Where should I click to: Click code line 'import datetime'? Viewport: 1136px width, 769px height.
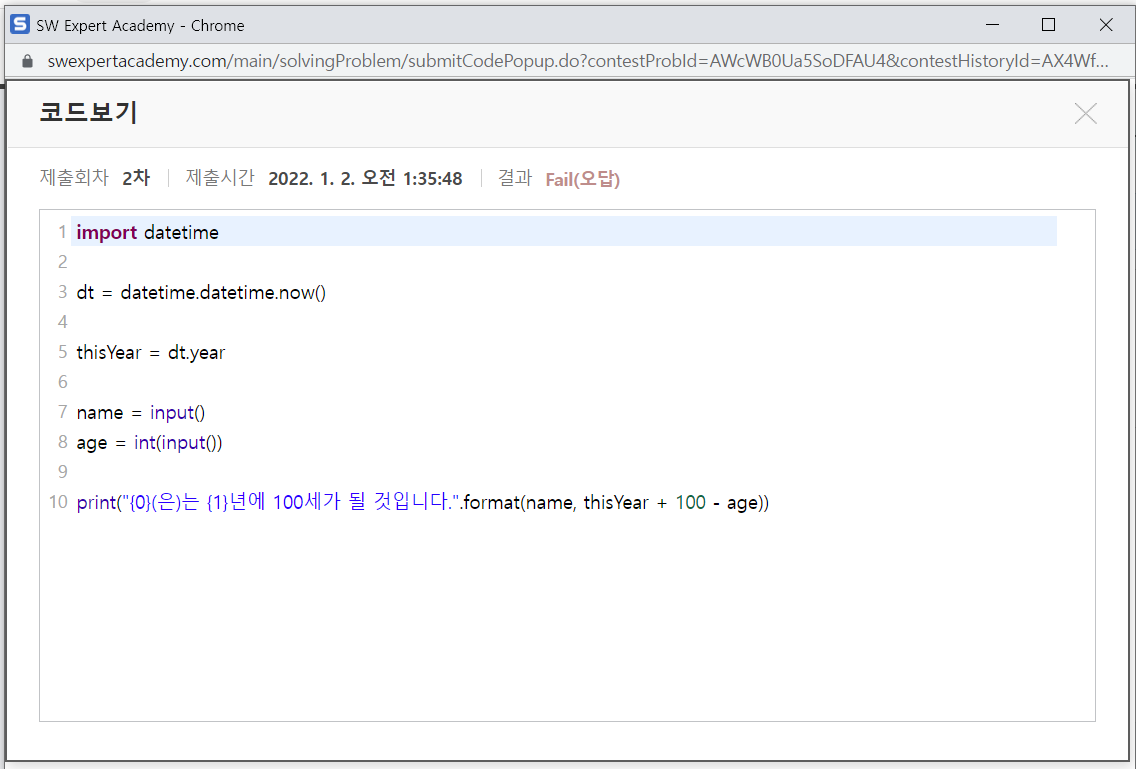click(x=148, y=233)
